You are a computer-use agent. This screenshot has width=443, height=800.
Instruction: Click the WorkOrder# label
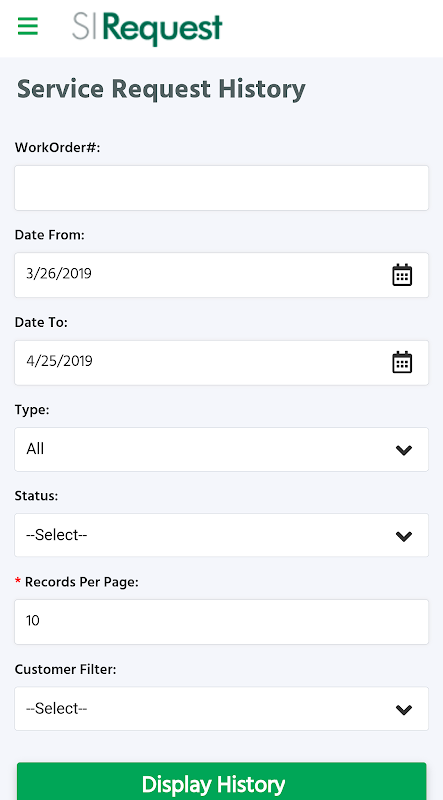click(x=58, y=148)
